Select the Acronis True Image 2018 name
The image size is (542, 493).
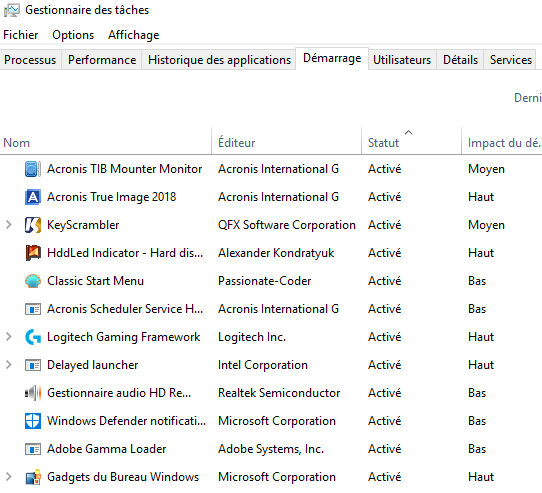pos(111,197)
